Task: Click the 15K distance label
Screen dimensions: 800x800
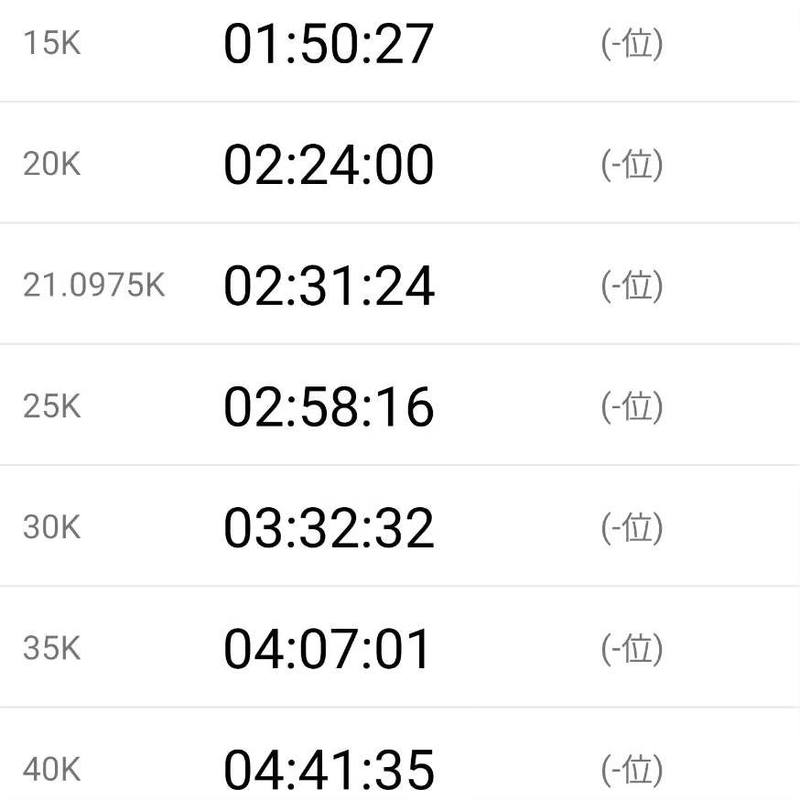Action: click(x=52, y=45)
